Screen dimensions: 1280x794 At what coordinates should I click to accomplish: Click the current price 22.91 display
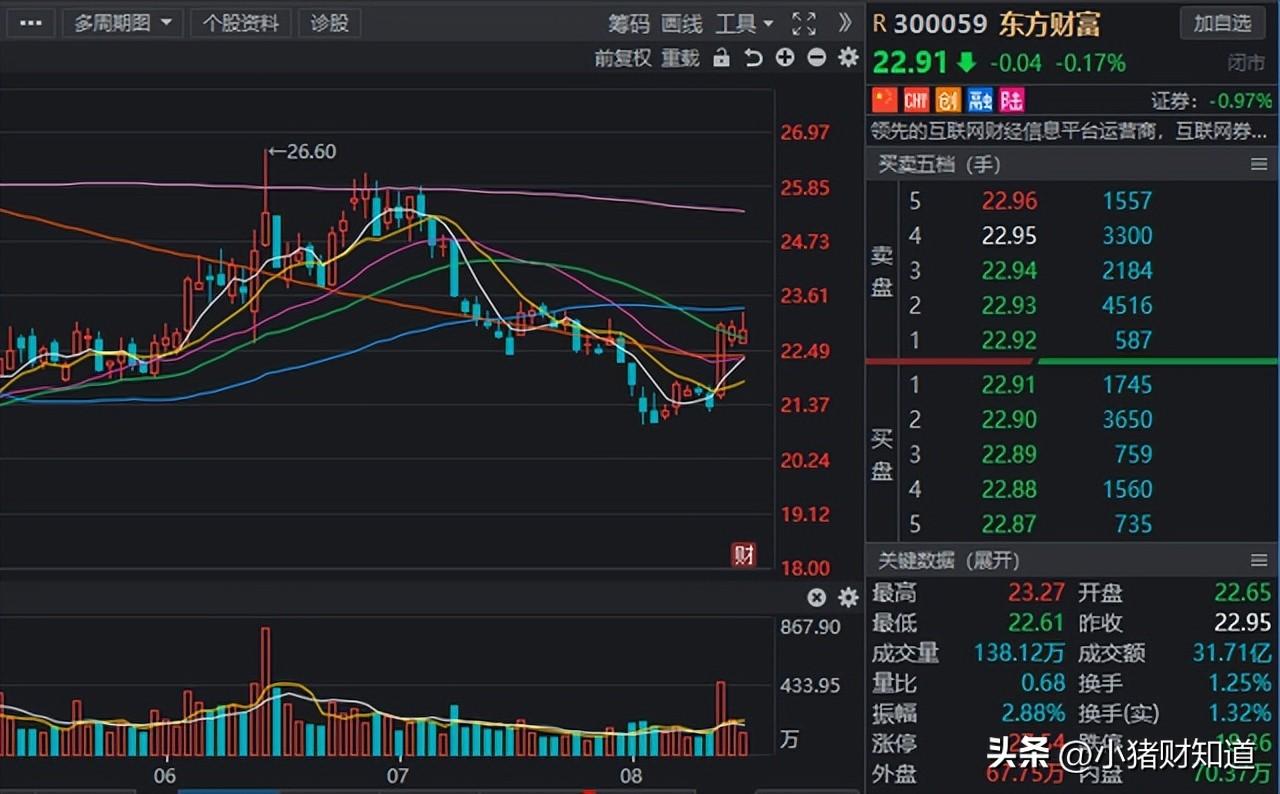pos(910,63)
